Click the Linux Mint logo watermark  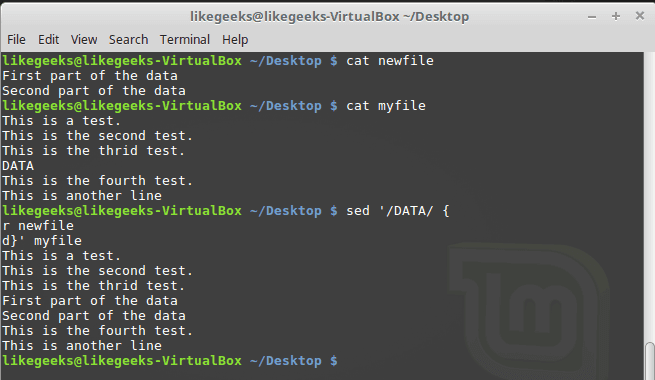pyautogui.click(x=529, y=305)
